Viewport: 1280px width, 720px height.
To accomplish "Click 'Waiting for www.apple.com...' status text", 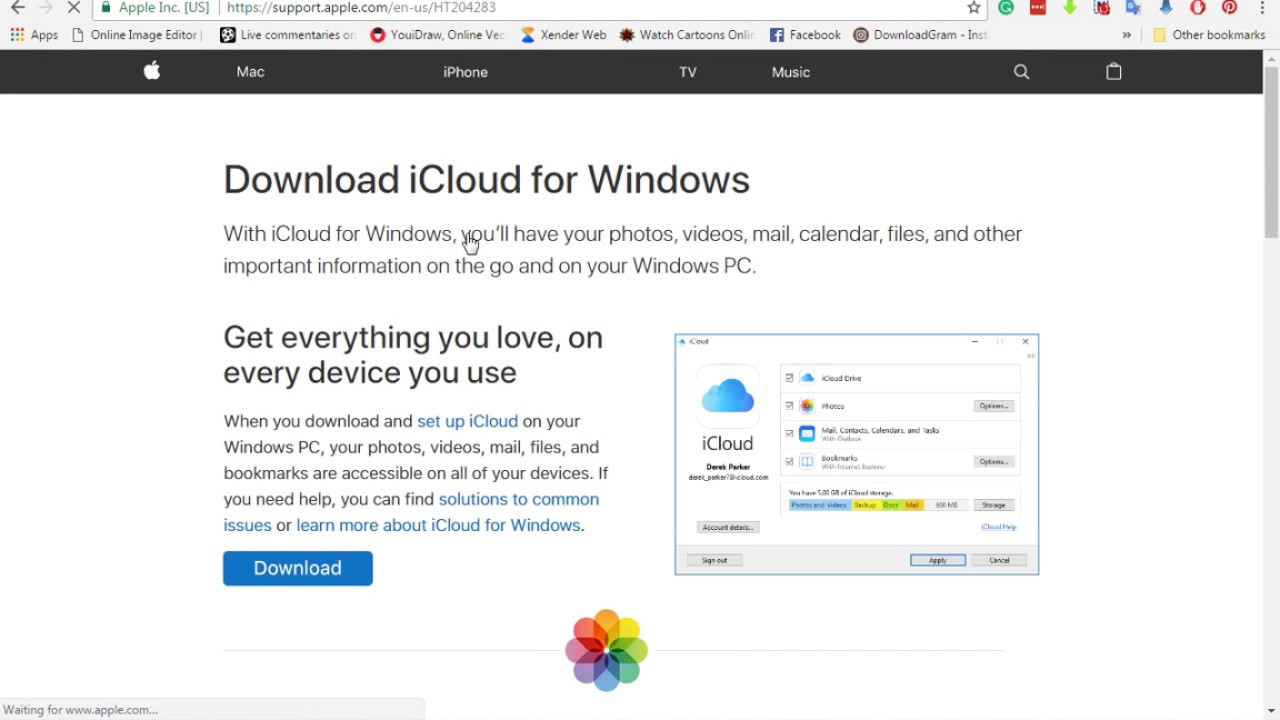I will 81,710.
